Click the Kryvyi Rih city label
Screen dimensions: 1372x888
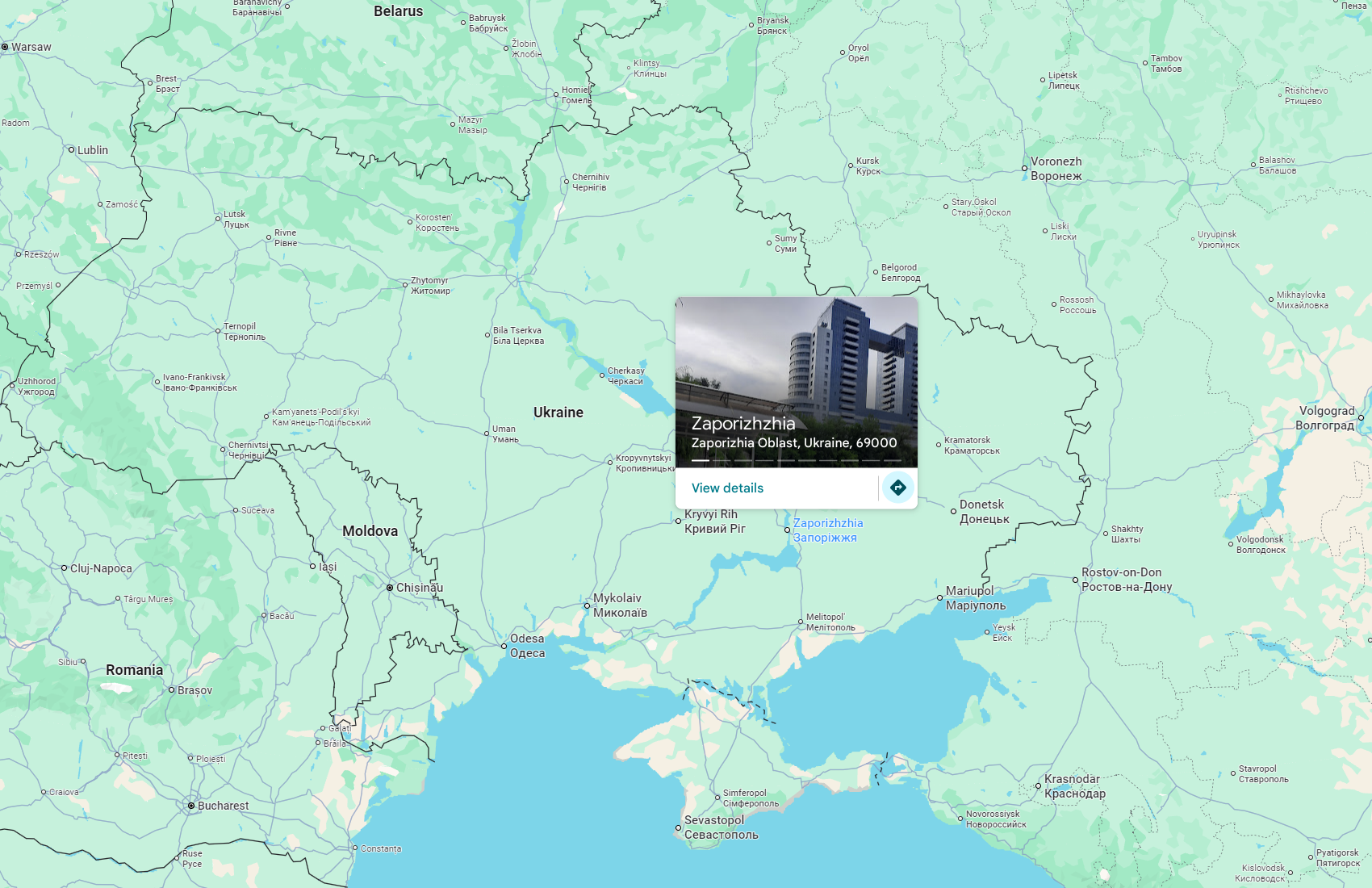pyautogui.click(x=715, y=521)
